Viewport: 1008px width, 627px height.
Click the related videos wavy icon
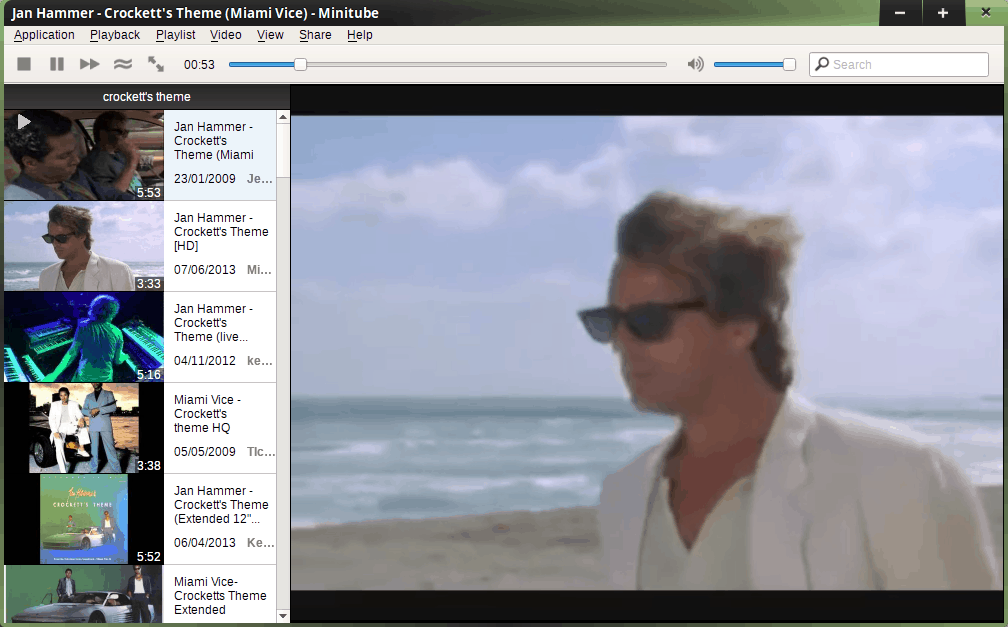[123, 64]
